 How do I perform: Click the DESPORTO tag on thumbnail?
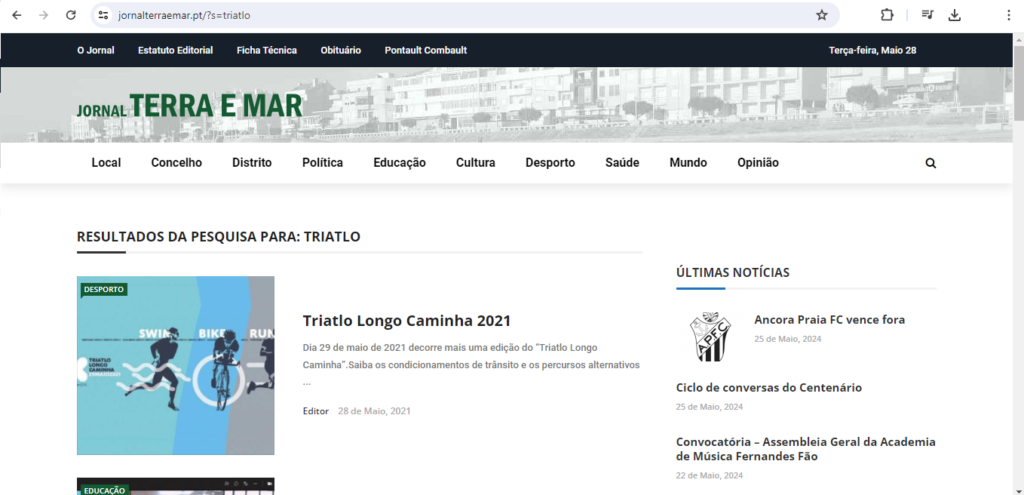click(104, 289)
